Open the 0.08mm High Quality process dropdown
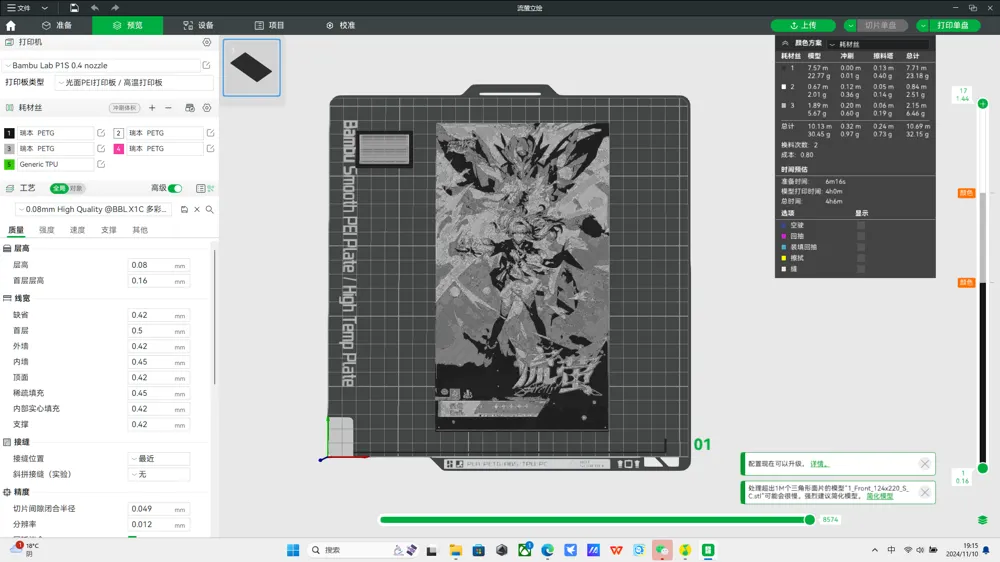 [95, 209]
